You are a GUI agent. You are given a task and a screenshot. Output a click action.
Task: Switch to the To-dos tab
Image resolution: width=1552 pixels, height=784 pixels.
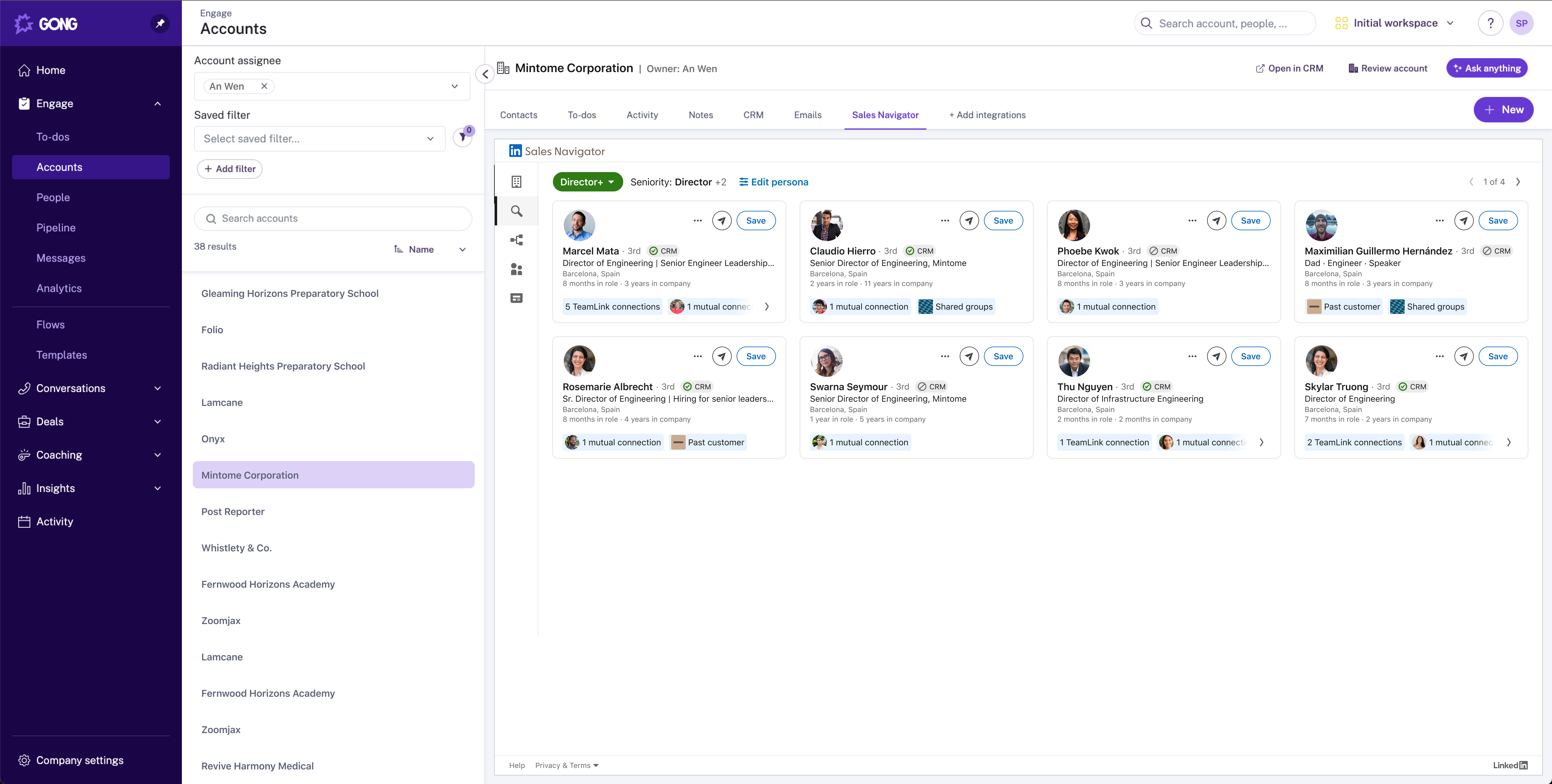tap(581, 115)
